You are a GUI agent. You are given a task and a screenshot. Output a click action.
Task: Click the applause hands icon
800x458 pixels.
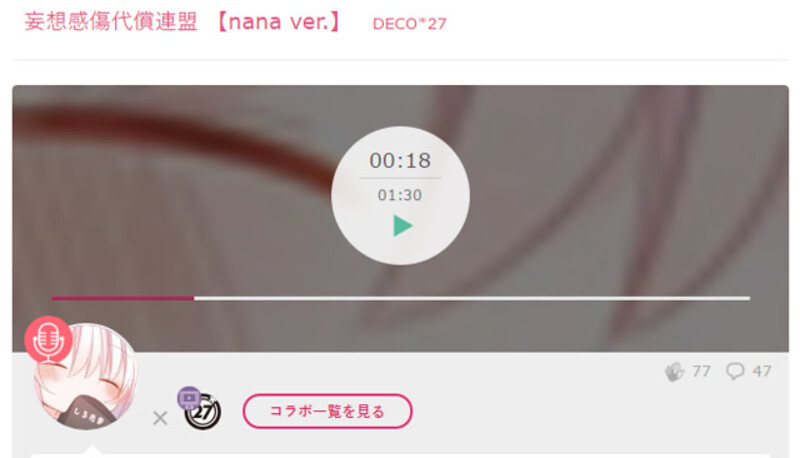(x=674, y=371)
